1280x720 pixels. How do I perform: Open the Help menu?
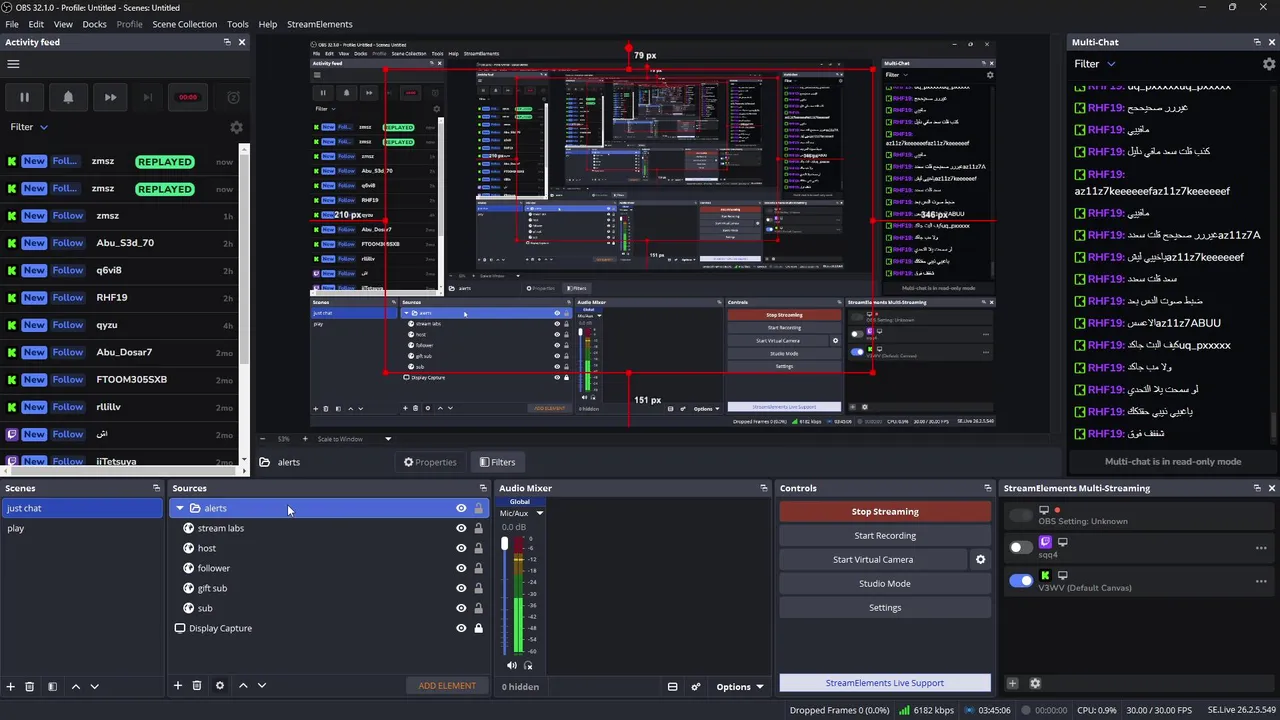tap(268, 24)
